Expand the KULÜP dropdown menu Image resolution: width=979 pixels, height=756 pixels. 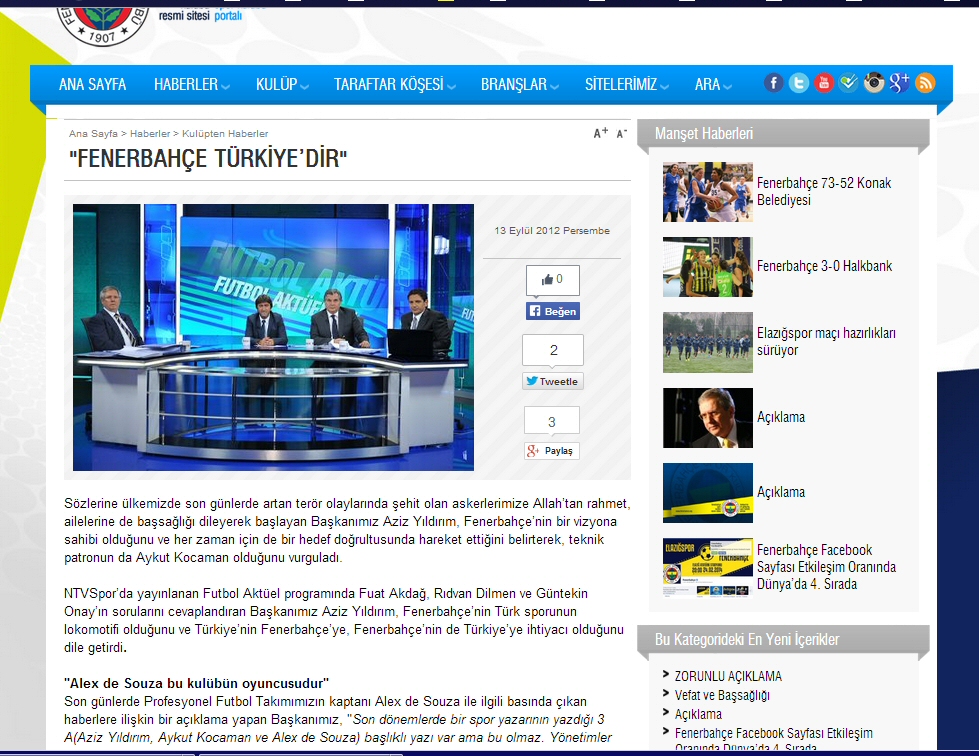(282, 85)
